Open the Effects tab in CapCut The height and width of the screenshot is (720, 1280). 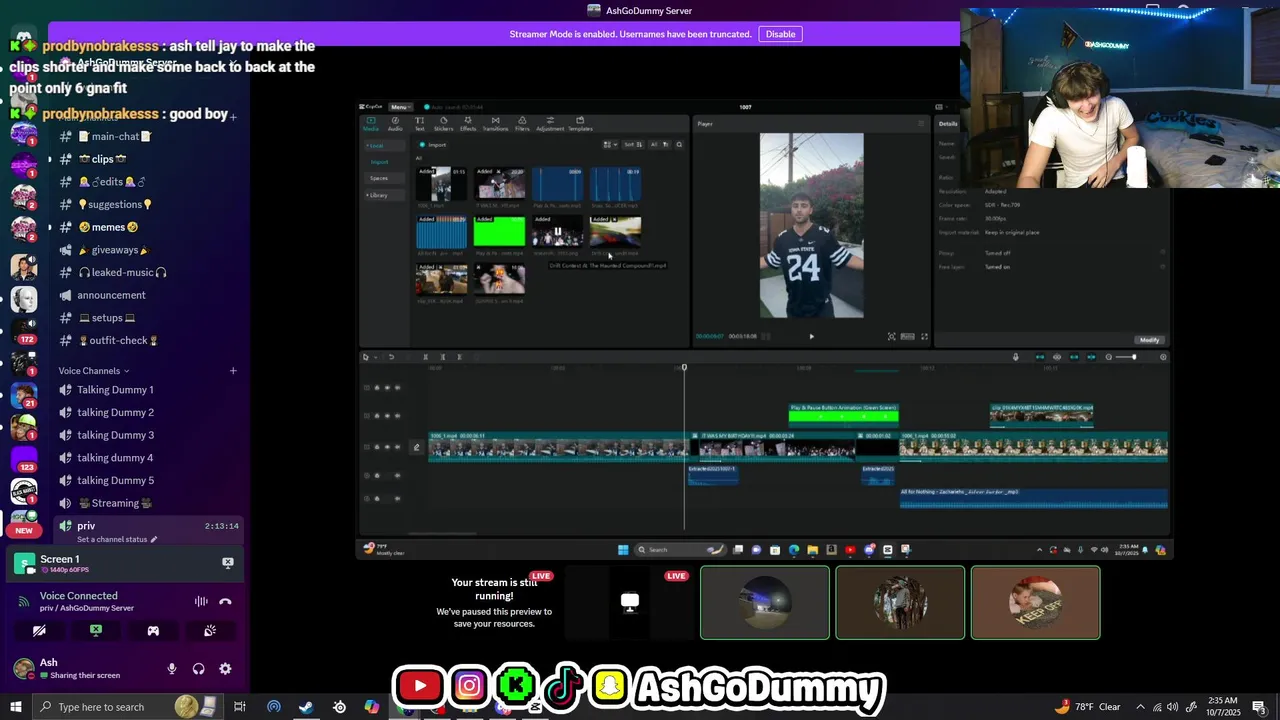coord(468,124)
